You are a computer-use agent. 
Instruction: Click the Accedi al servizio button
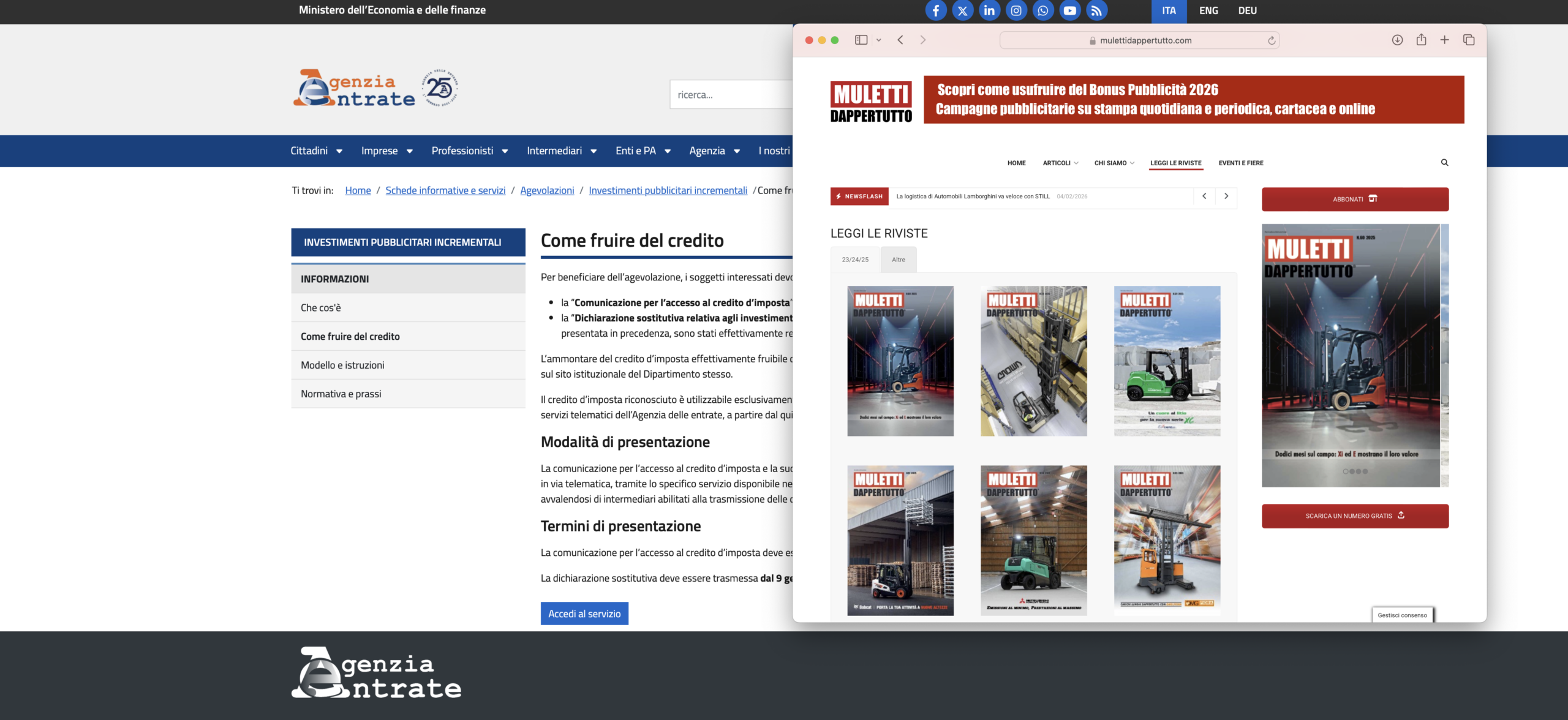click(x=584, y=613)
